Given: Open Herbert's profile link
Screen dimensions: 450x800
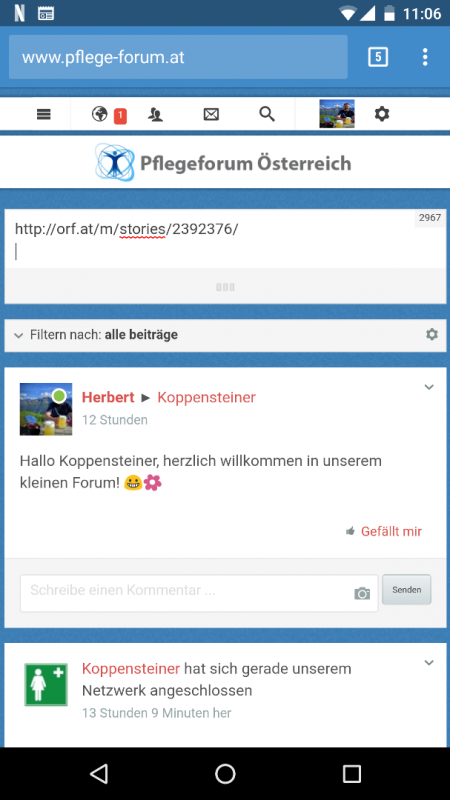Looking at the screenshot, I should [x=108, y=397].
